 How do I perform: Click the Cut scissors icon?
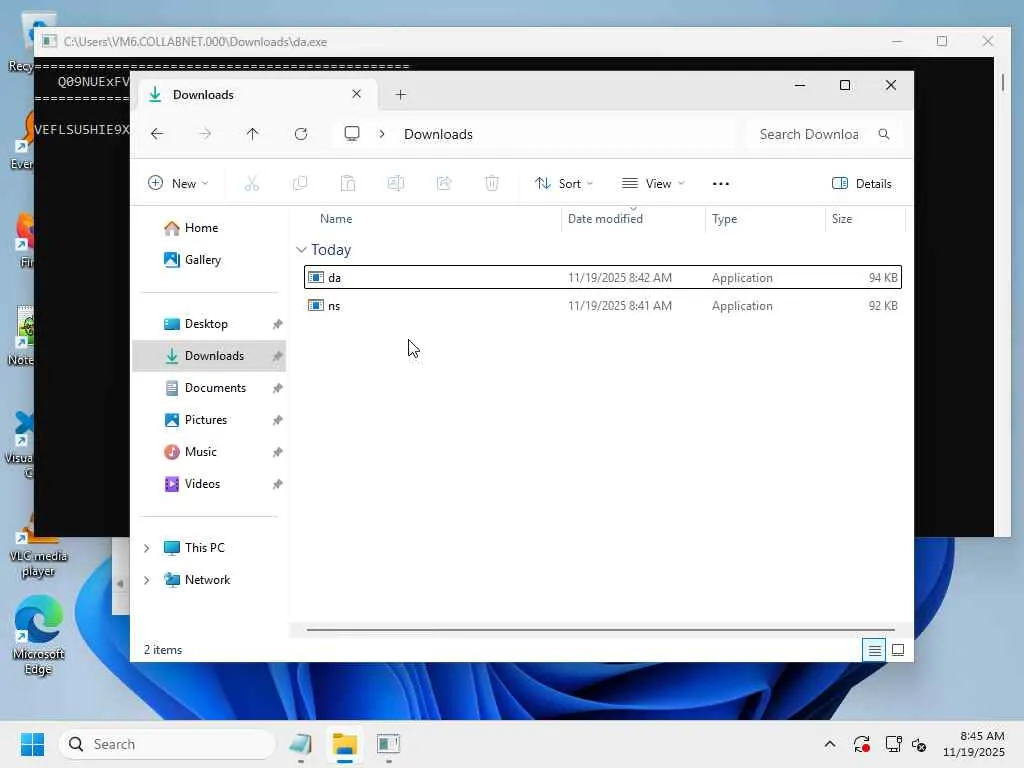pyautogui.click(x=251, y=184)
